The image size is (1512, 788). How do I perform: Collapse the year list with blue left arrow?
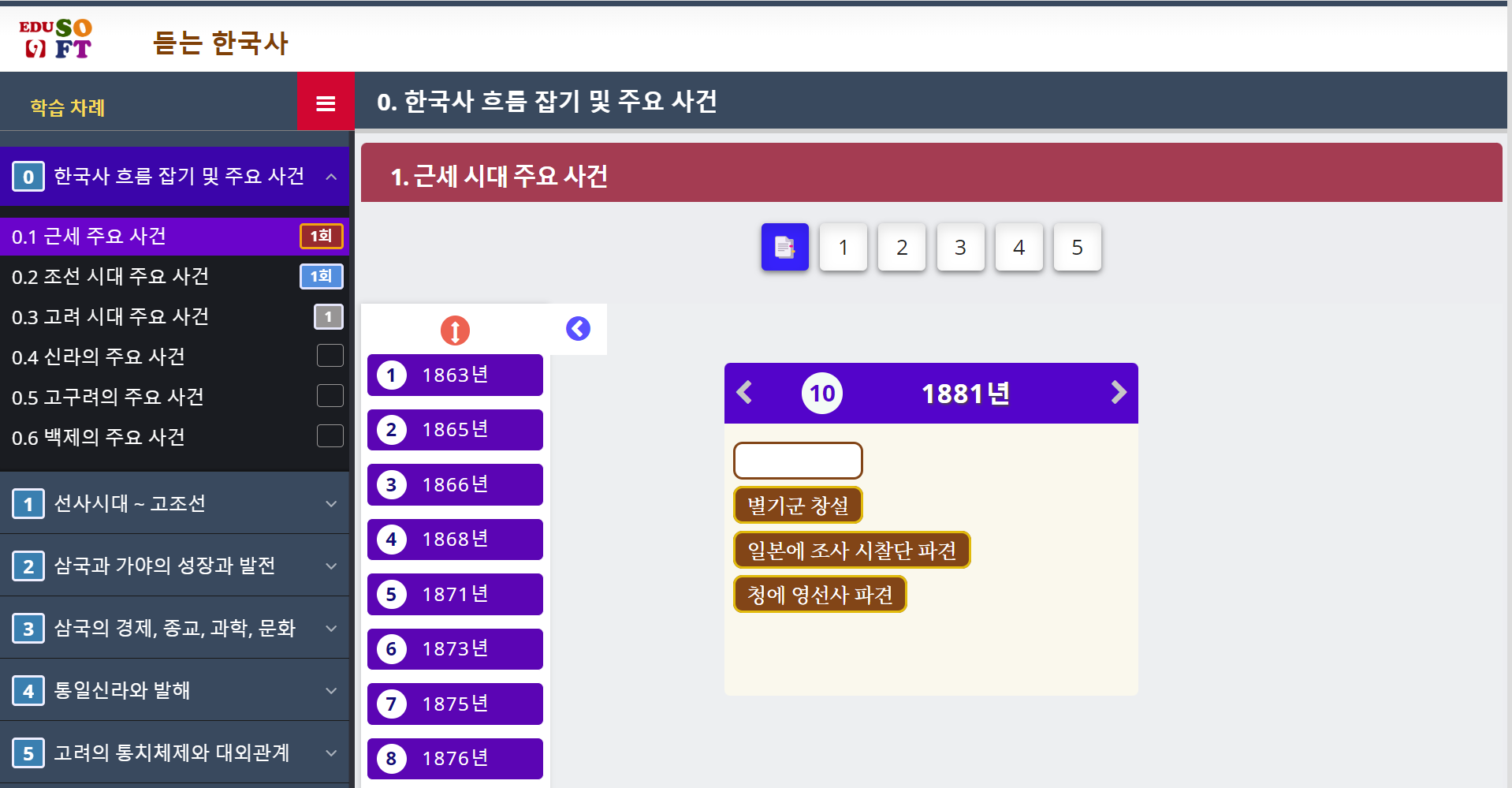(x=578, y=328)
